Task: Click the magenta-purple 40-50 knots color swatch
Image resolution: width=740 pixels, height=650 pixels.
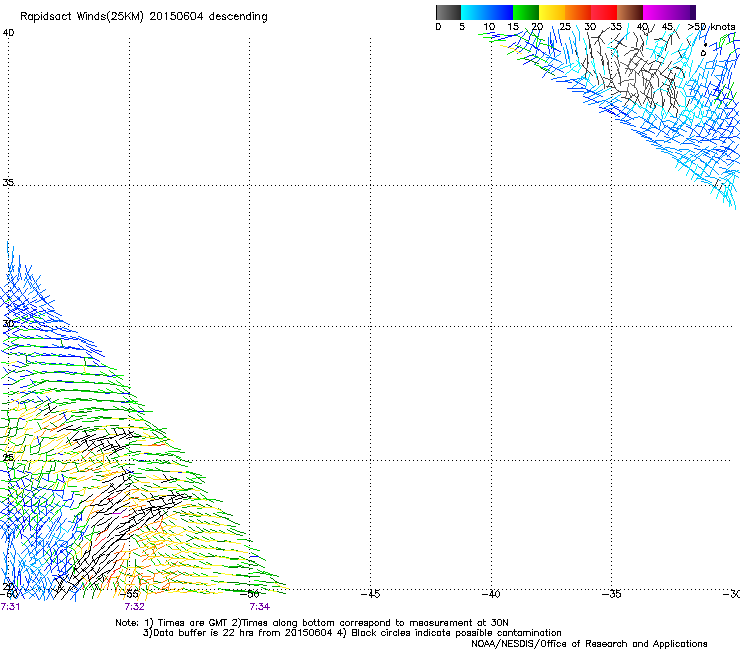Action: (x=669, y=12)
